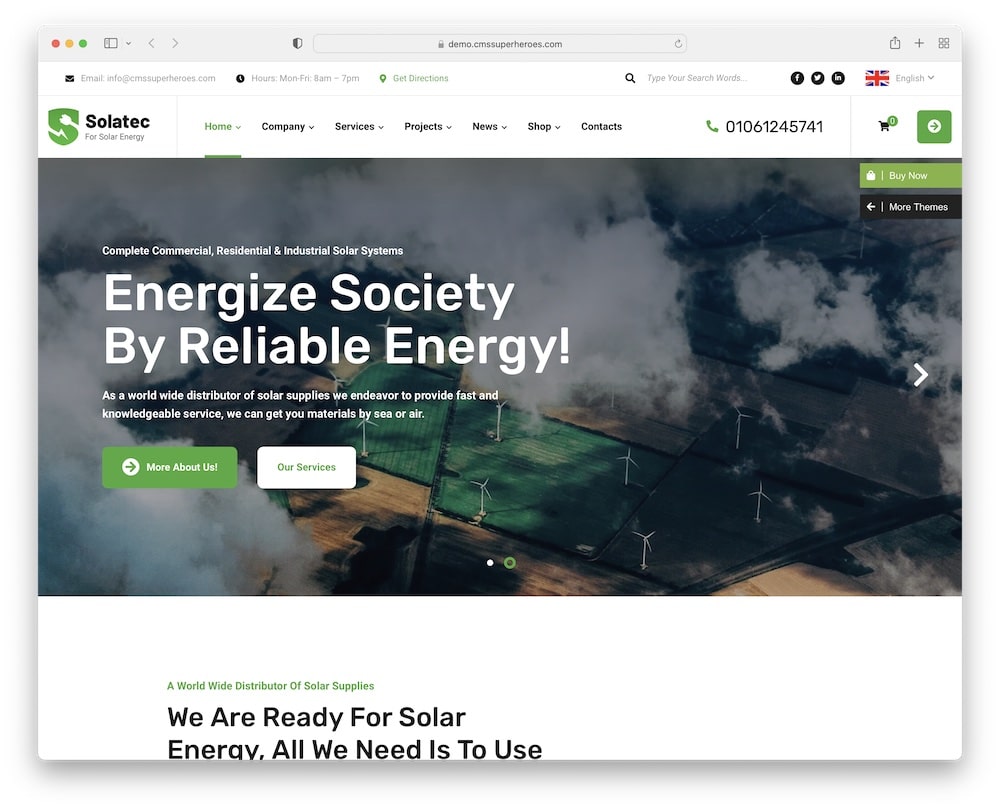Select the second slide indicator dot
Image resolution: width=1000 pixels, height=810 pixels.
[x=510, y=563]
